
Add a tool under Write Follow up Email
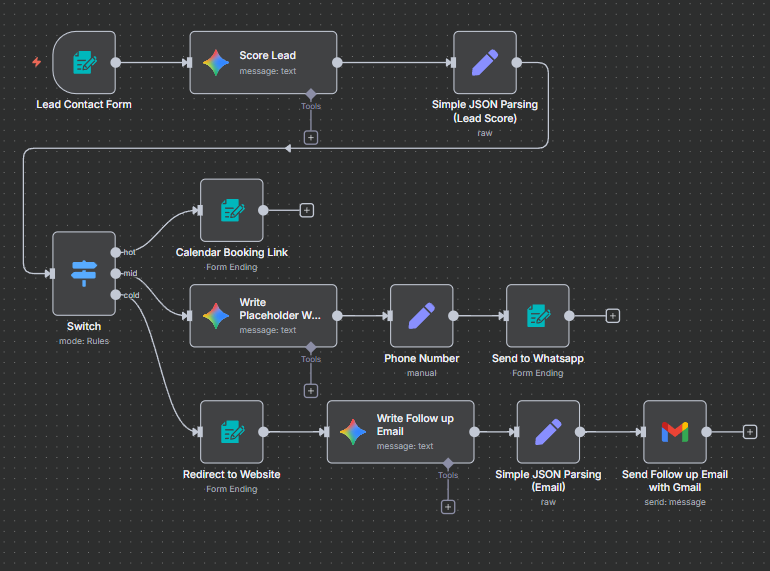tap(448, 506)
